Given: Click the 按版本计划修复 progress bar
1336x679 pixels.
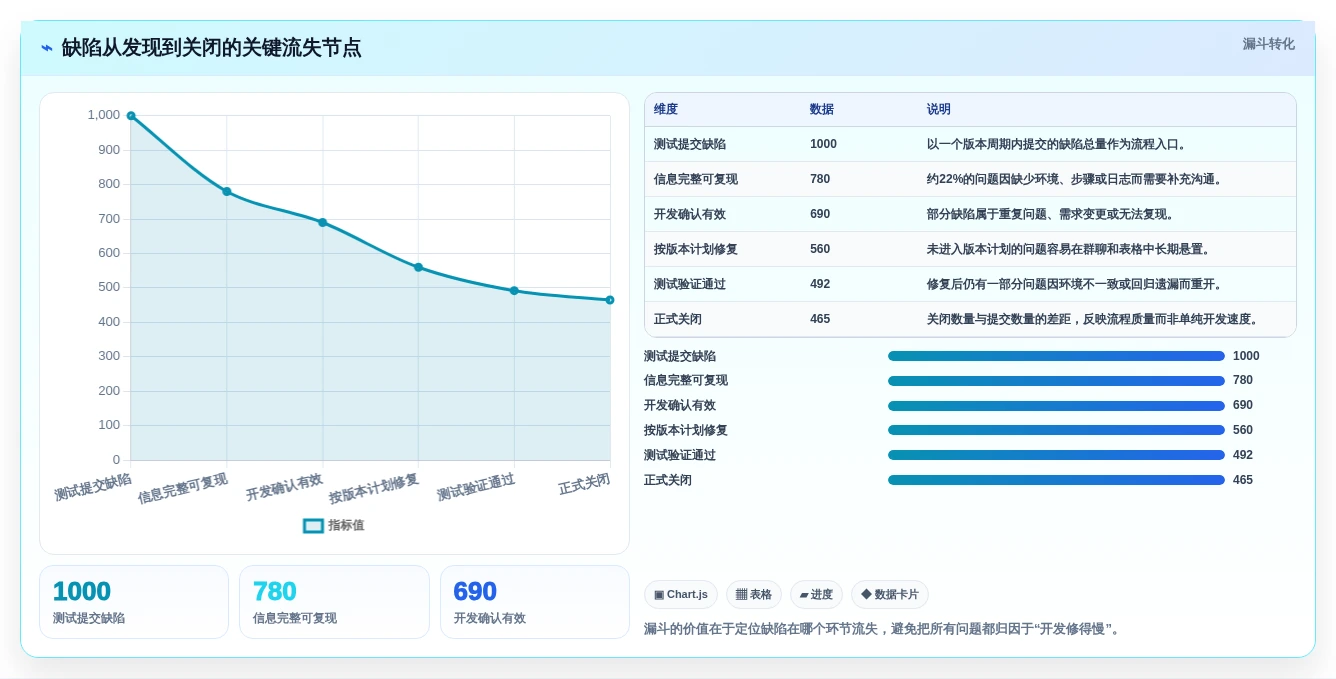Looking at the screenshot, I should point(1056,430).
